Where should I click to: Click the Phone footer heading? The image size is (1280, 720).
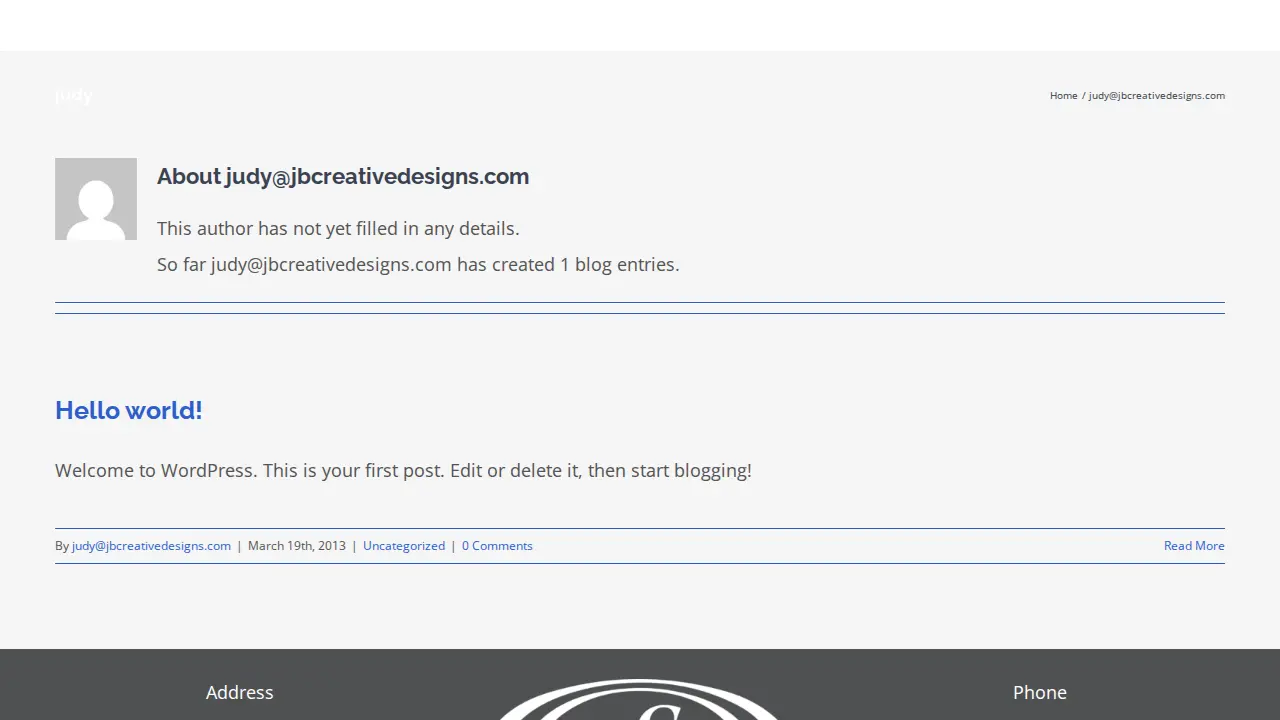click(1040, 693)
